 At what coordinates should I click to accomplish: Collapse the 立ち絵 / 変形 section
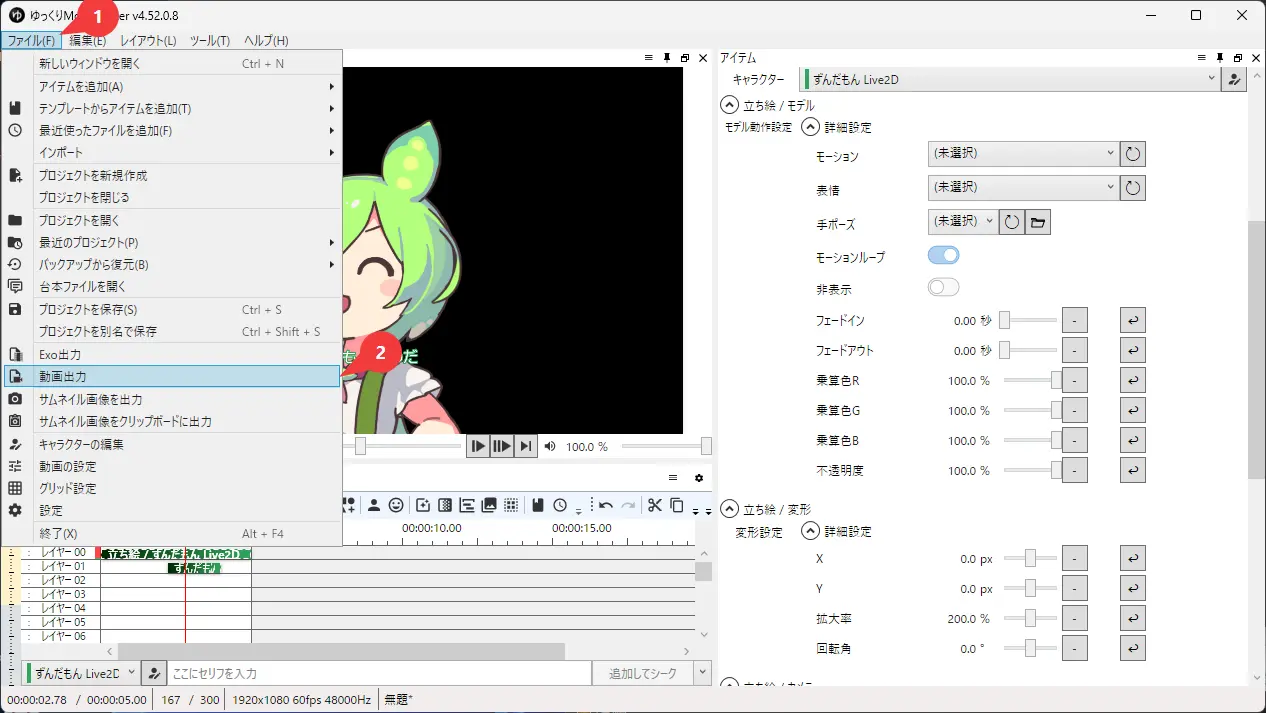click(729, 509)
